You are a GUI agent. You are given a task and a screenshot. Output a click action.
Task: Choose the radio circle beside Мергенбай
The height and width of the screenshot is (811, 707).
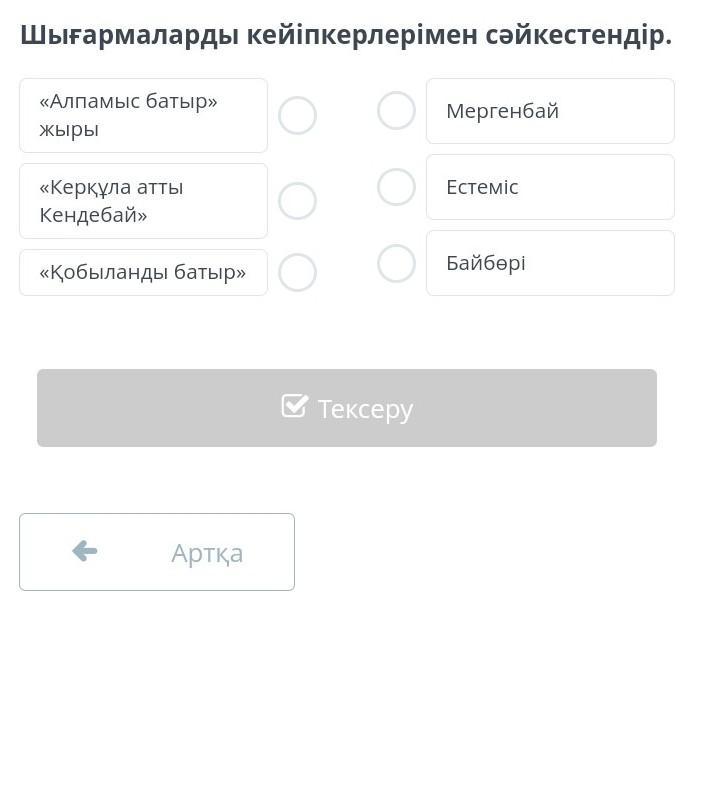[x=396, y=110]
